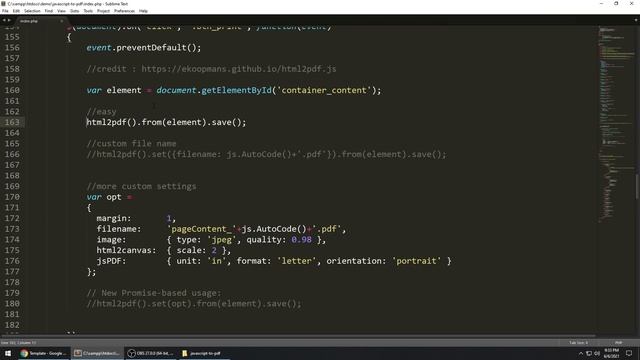640x360 pixels.
Task: Click event.preventDefault() on line 156
Action: coord(144,48)
